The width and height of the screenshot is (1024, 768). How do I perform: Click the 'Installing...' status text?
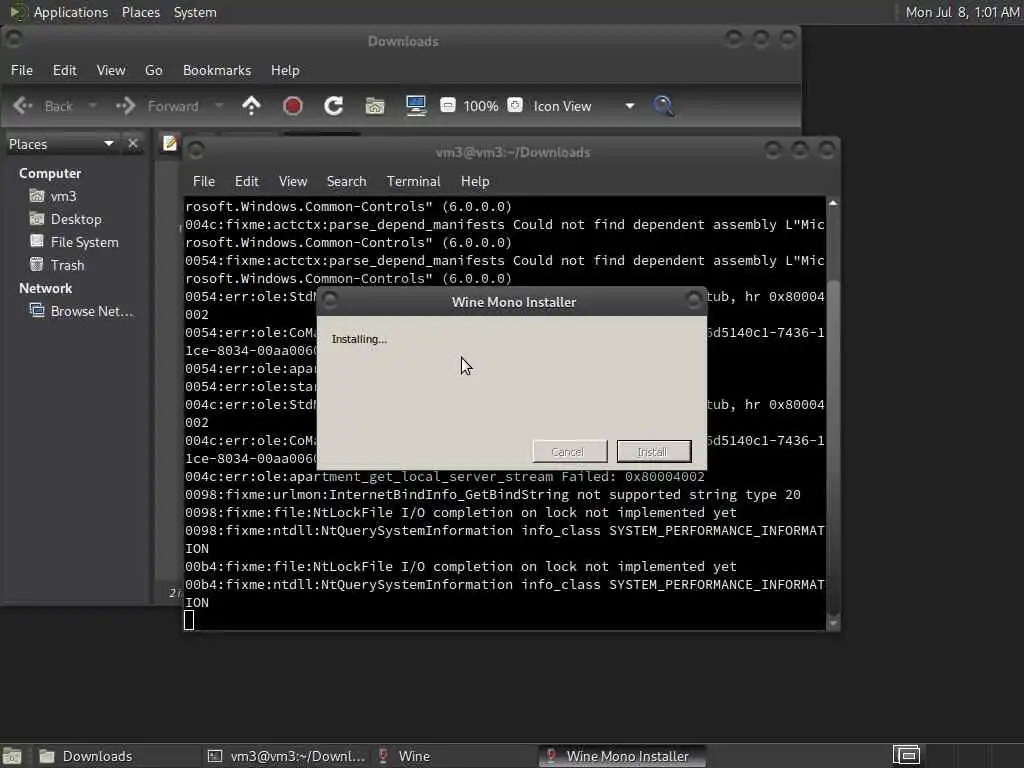pos(359,339)
